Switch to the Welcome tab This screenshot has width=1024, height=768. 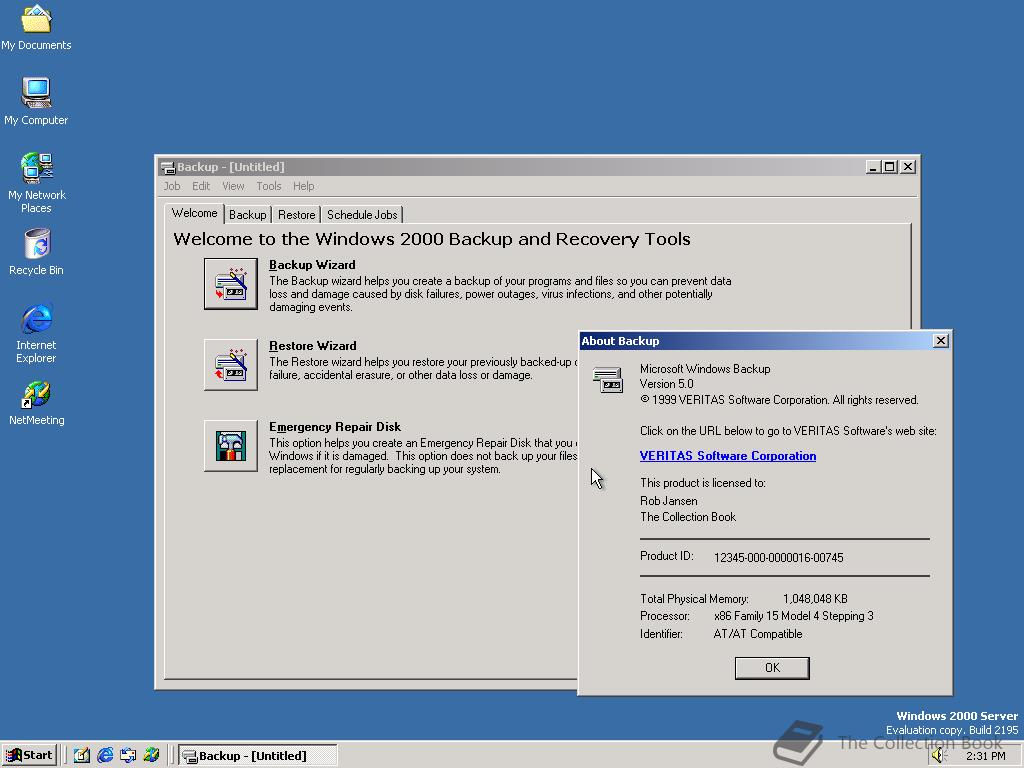click(x=195, y=214)
